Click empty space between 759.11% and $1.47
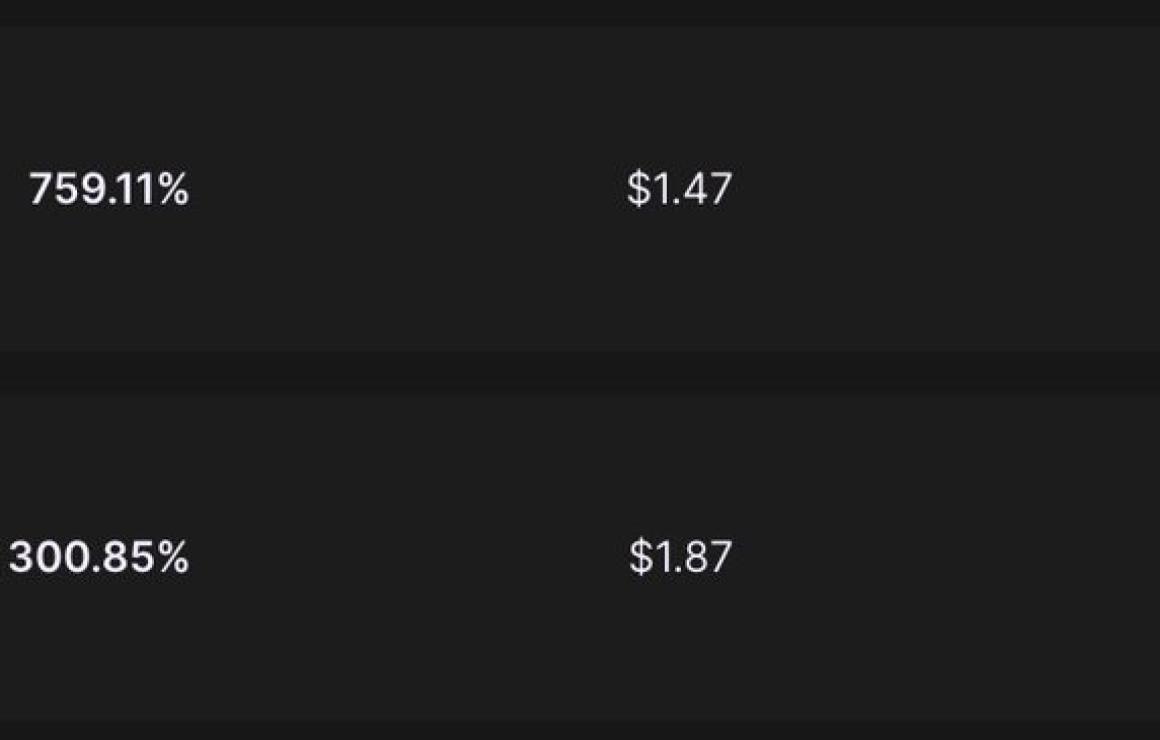 [408, 189]
